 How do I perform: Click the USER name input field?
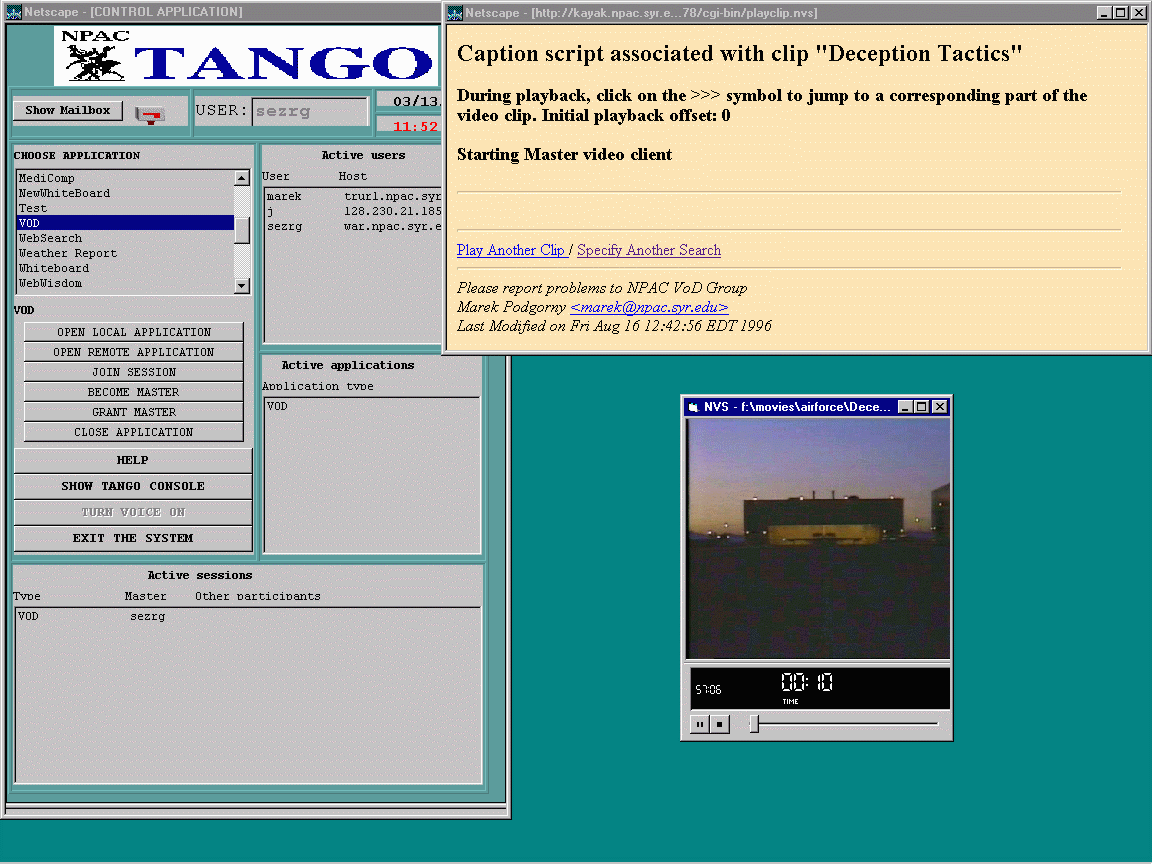309,112
